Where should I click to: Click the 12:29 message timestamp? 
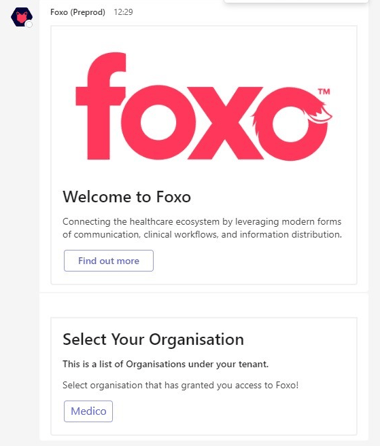[x=123, y=12]
